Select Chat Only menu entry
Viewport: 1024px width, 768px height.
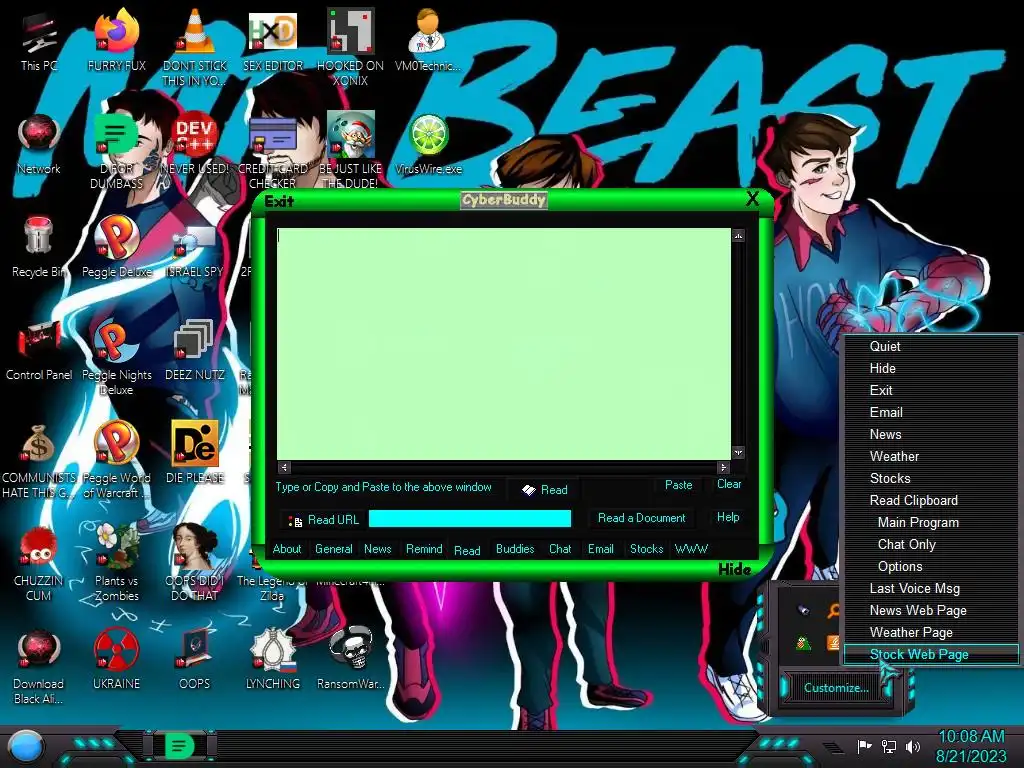[x=932, y=545]
